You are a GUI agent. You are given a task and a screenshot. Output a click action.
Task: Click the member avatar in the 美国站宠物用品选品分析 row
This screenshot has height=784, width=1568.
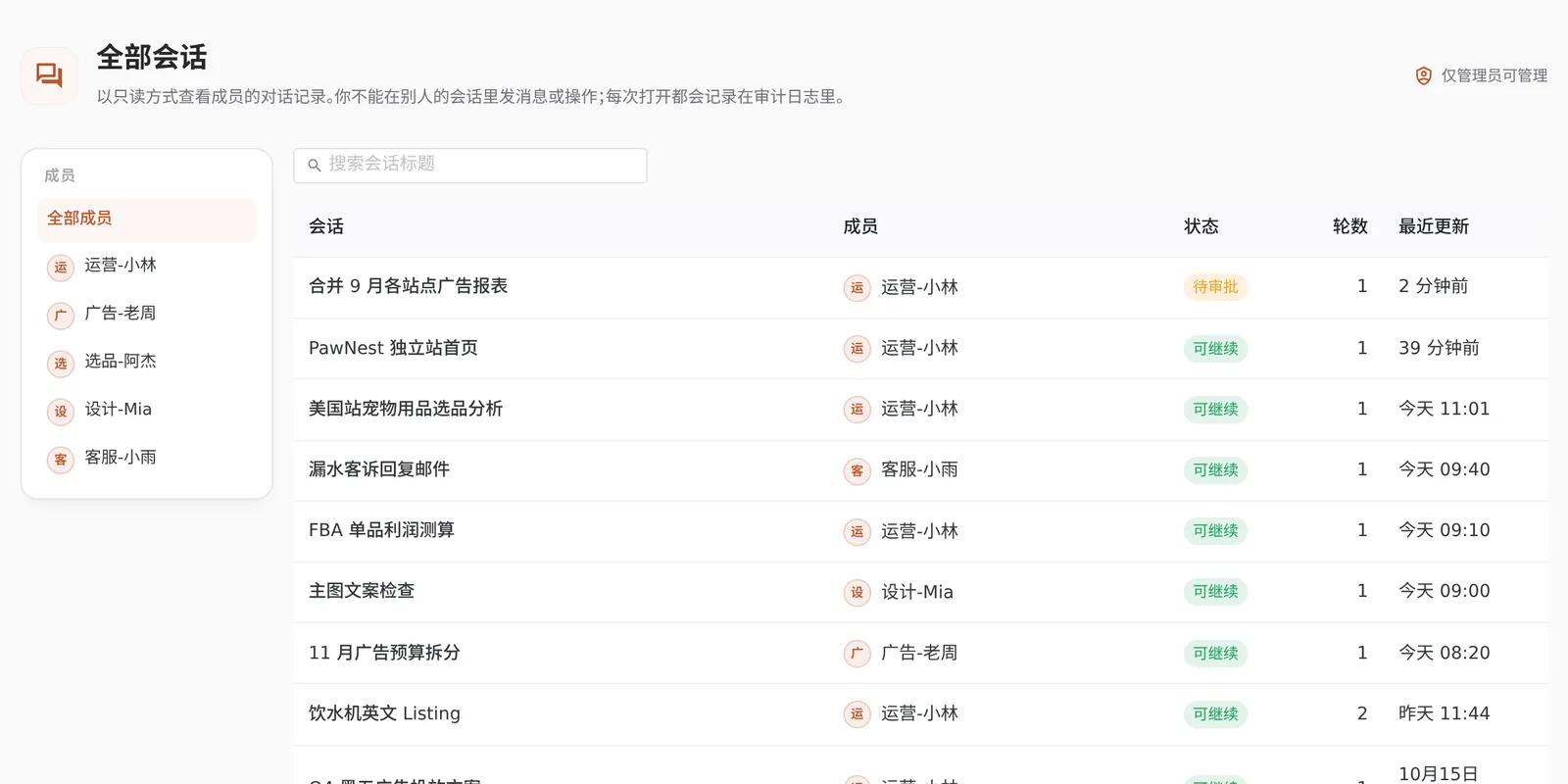pyautogui.click(x=857, y=409)
